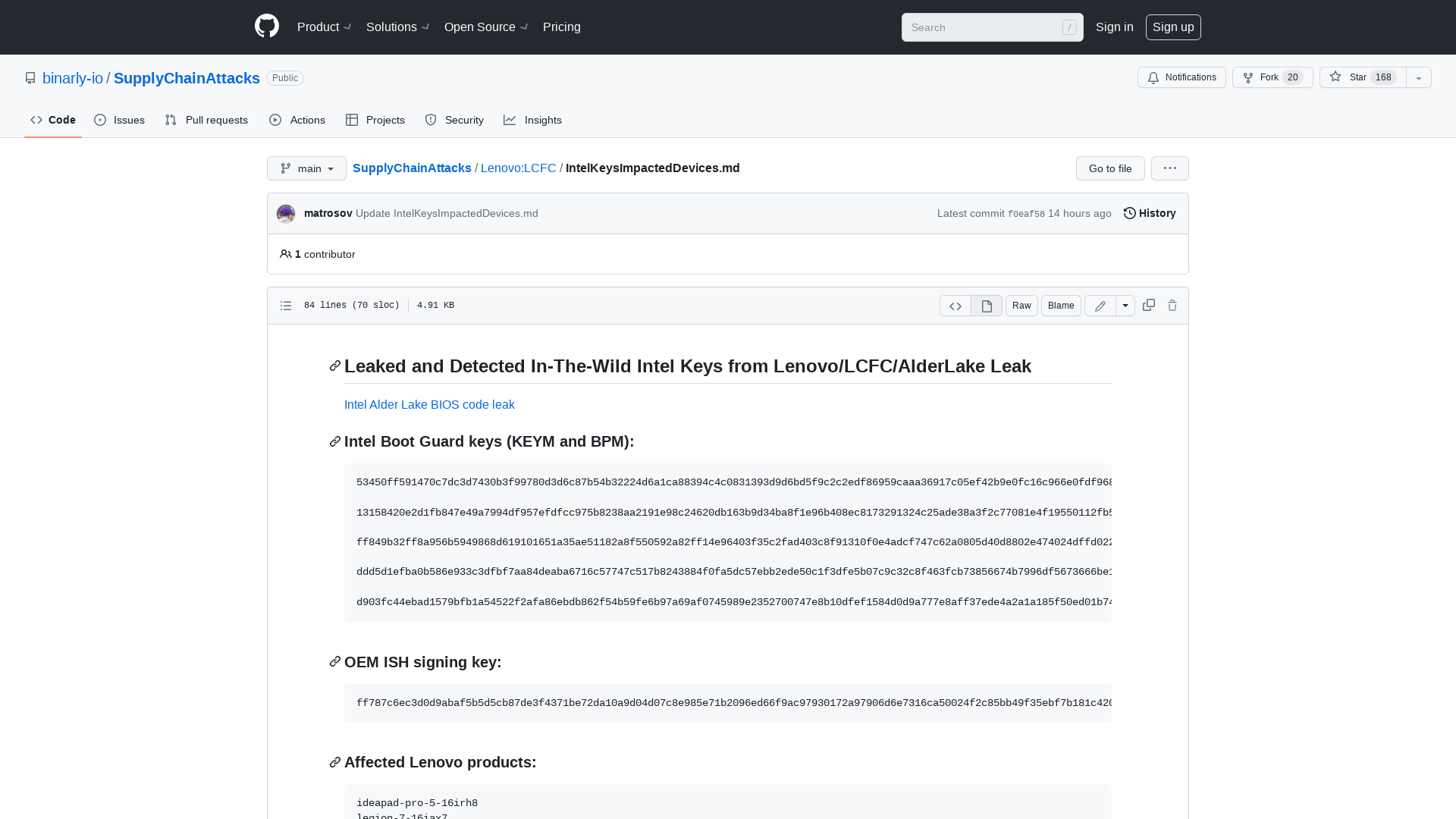
Task: Open commit hash f0eaf58
Action: click(x=1026, y=215)
